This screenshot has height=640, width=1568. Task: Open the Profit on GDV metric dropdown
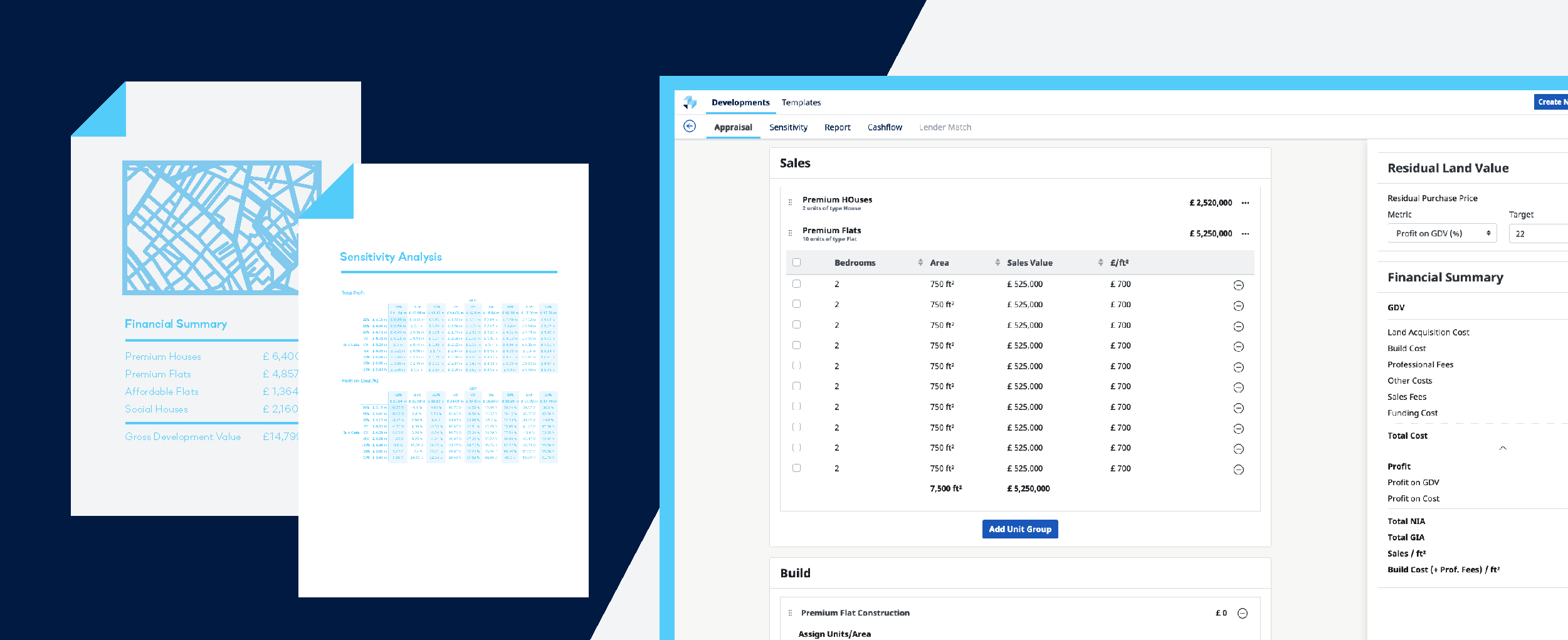[1441, 233]
